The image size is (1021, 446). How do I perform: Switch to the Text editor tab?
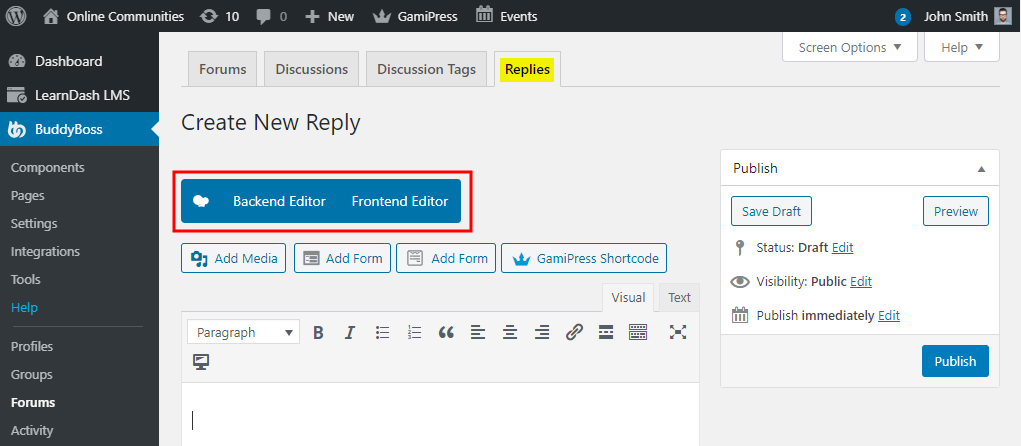click(x=679, y=297)
